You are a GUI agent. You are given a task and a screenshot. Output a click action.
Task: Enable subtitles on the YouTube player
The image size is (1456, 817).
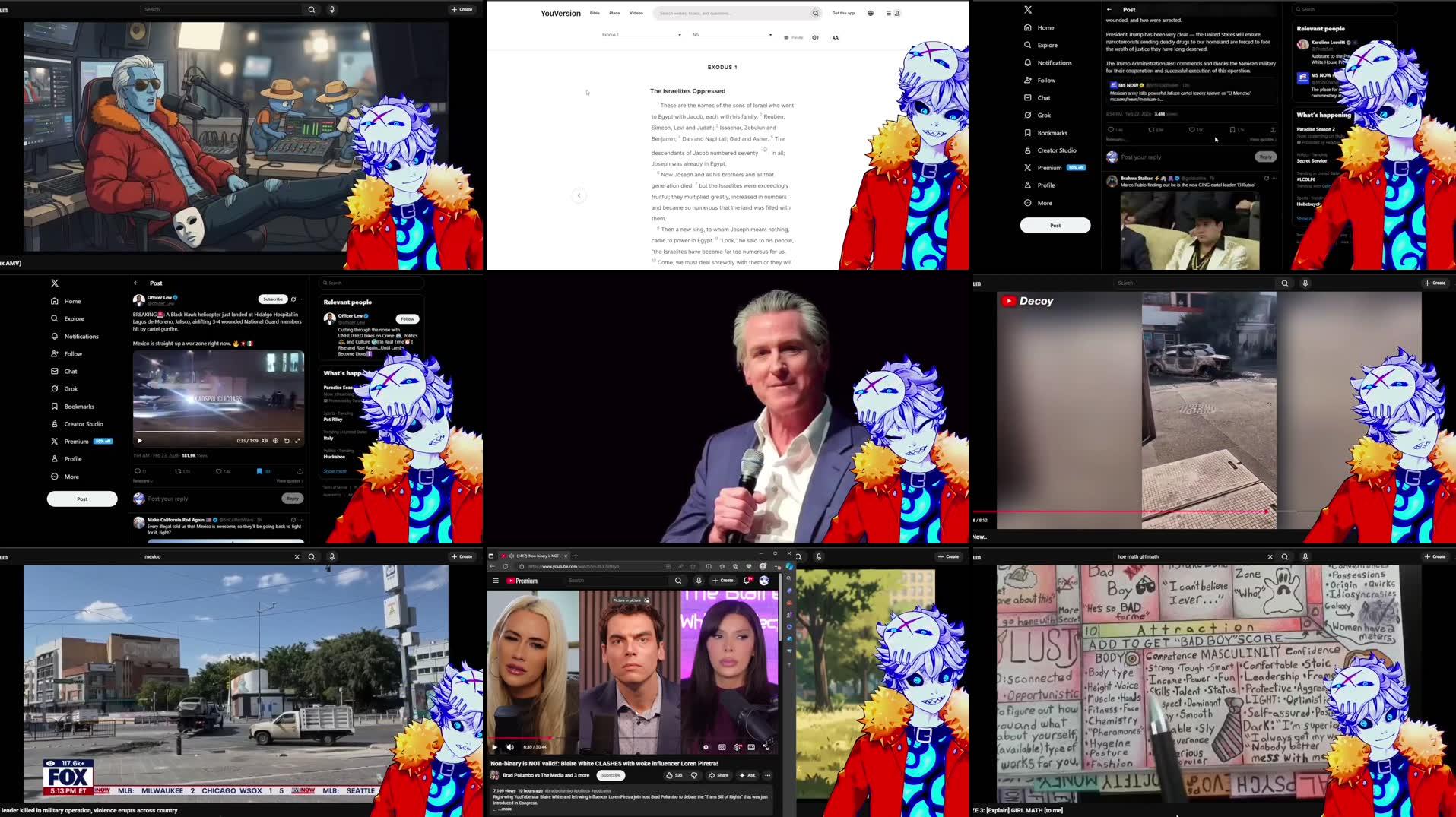point(720,747)
